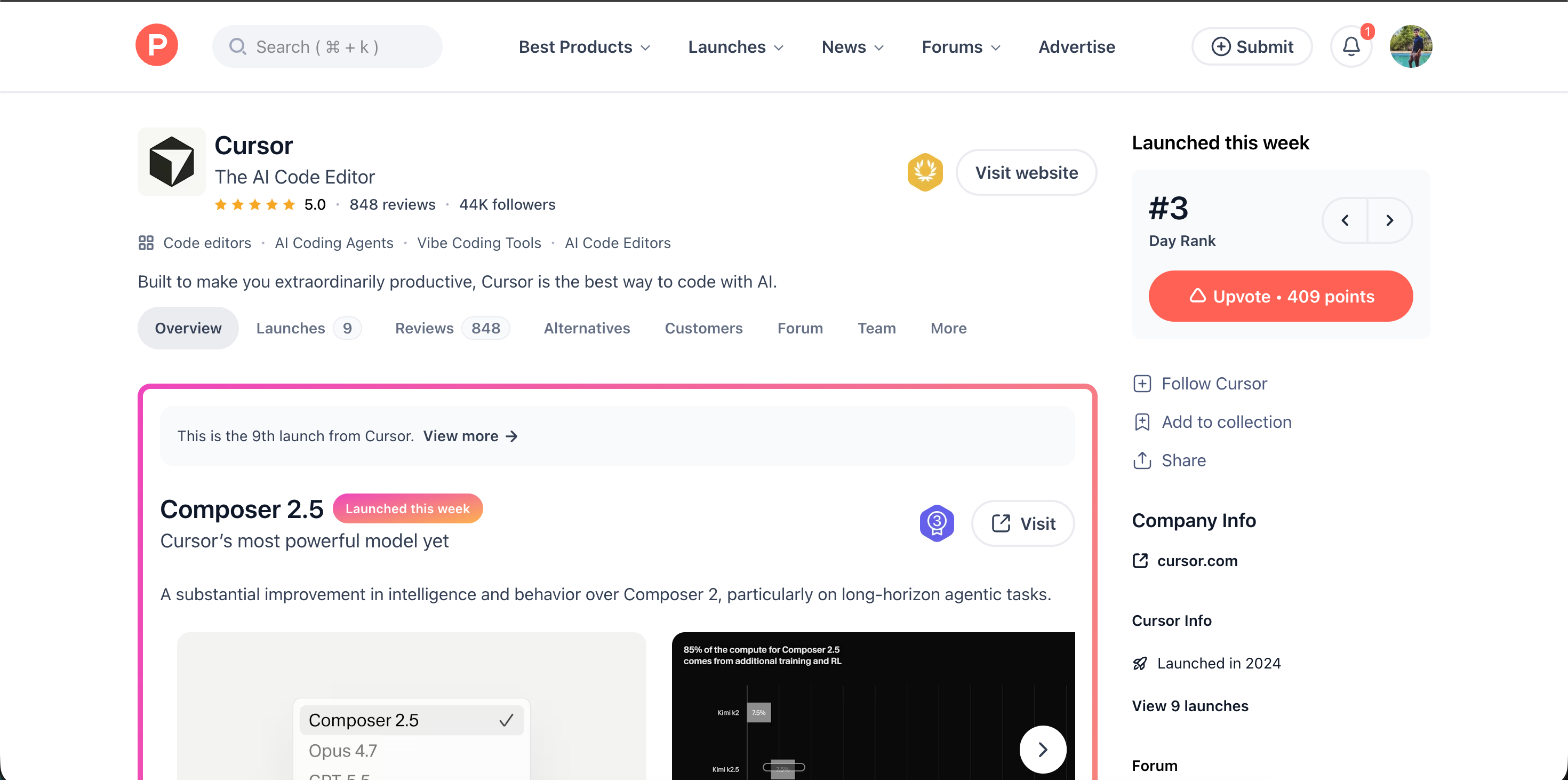Viewport: 1568px width, 780px height.
Task: Switch to the Team tab
Action: 876,328
